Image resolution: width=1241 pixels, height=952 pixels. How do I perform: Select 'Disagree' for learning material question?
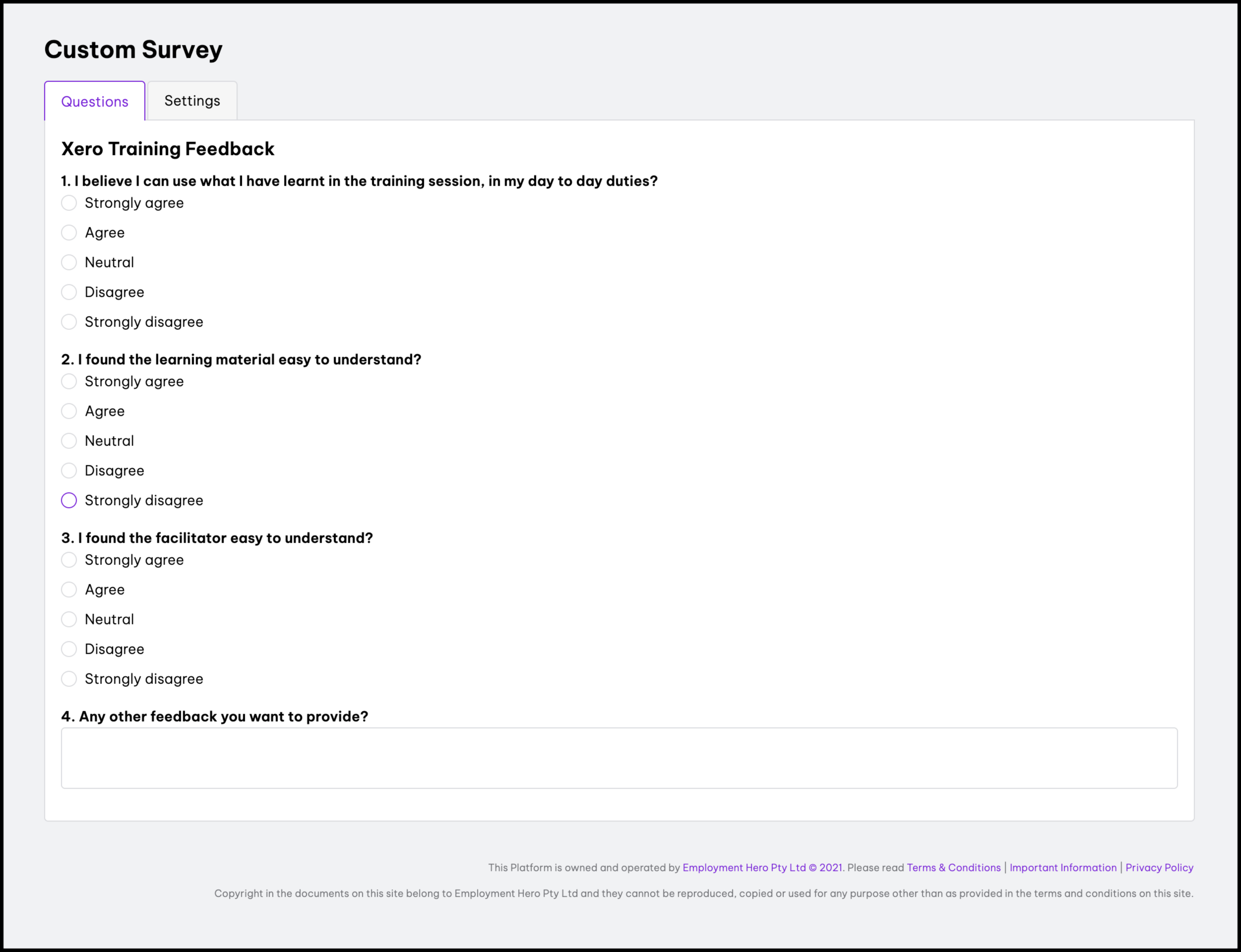(68, 471)
